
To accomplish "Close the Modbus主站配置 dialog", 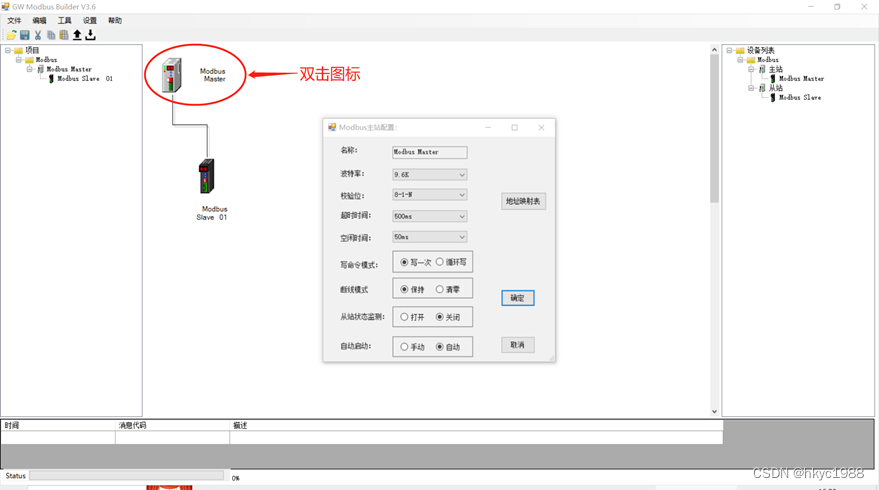I will click(x=541, y=128).
